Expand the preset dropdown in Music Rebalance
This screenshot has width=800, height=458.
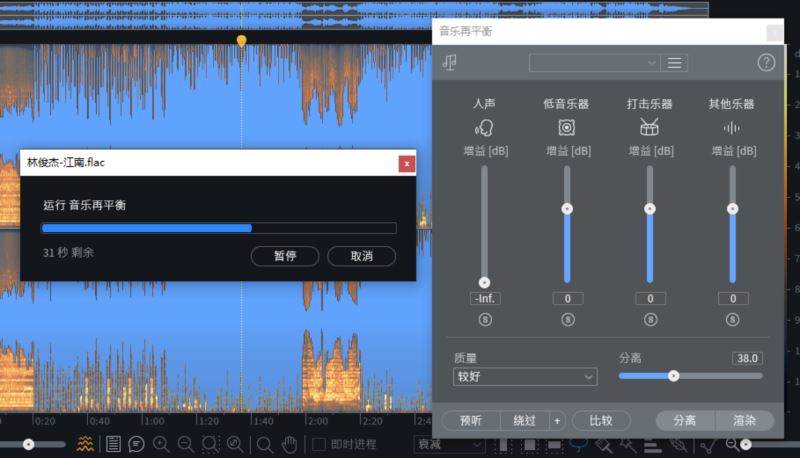click(594, 63)
